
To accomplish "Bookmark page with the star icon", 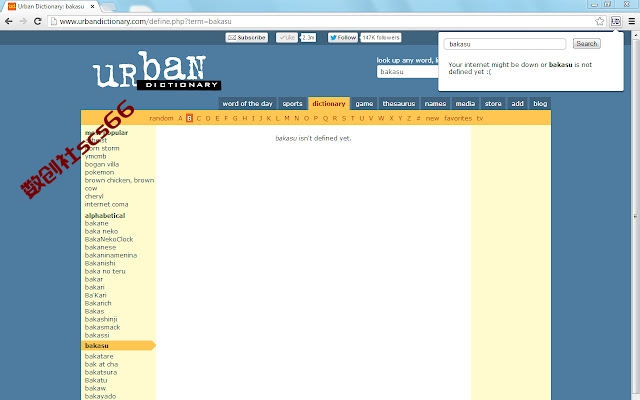I will click(x=599, y=21).
